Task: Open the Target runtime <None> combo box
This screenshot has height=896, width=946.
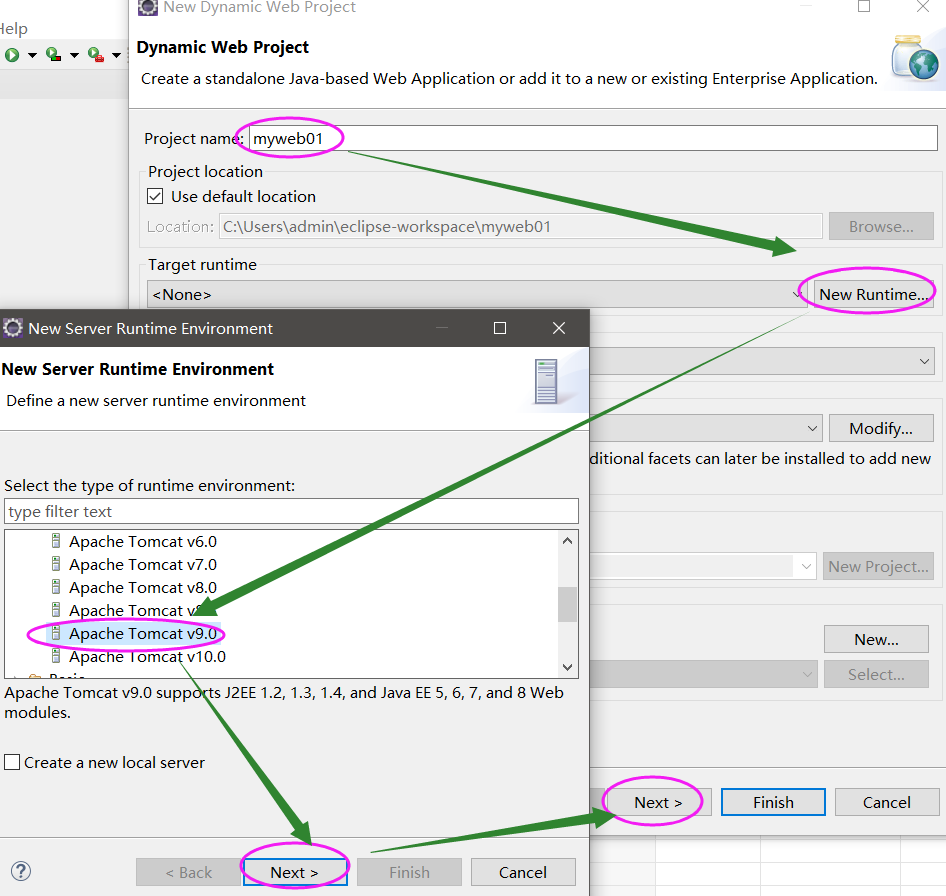Action: [477, 294]
